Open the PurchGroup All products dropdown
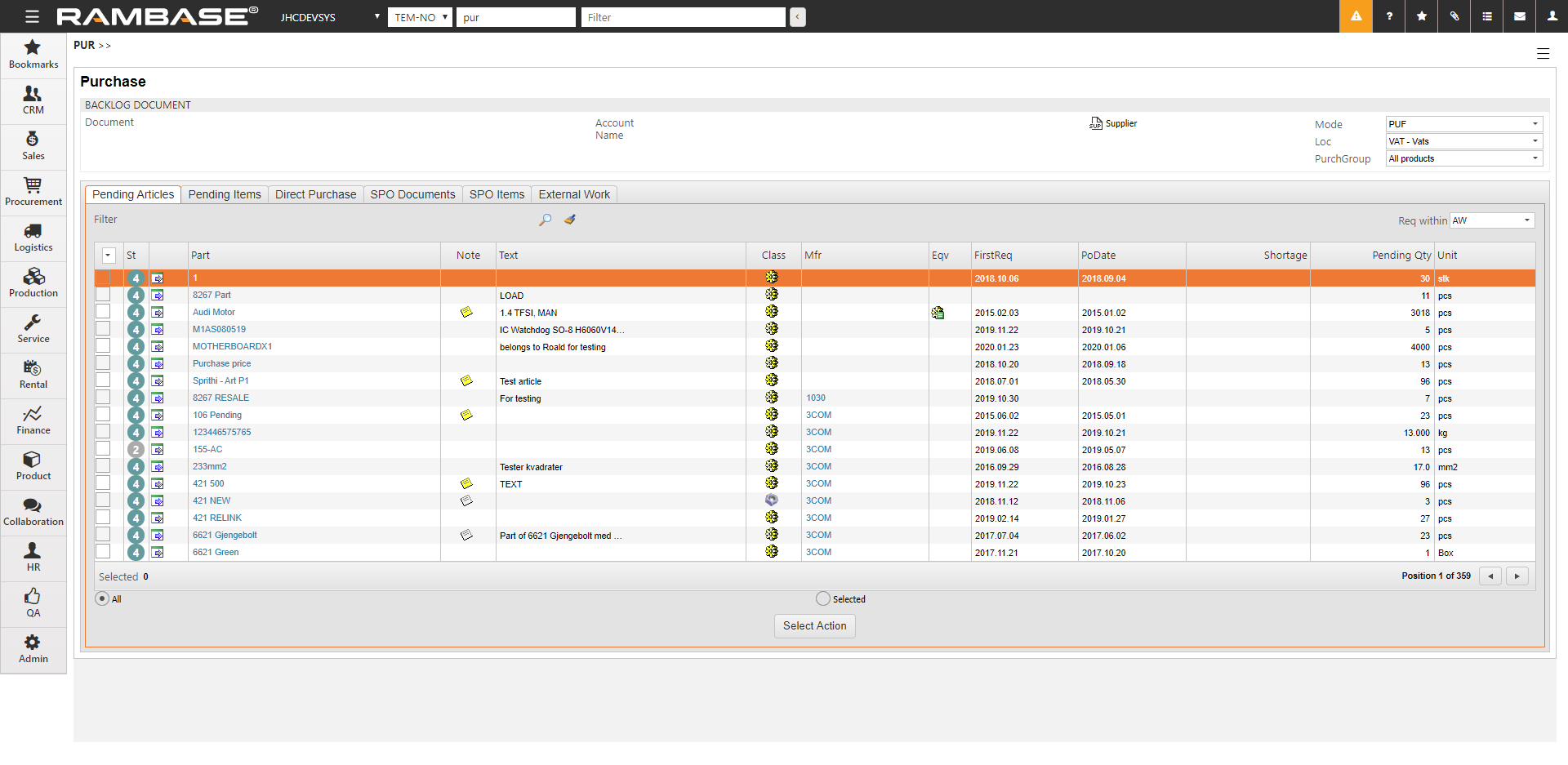This screenshot has height=765, width=1568. click(1463, 158)
